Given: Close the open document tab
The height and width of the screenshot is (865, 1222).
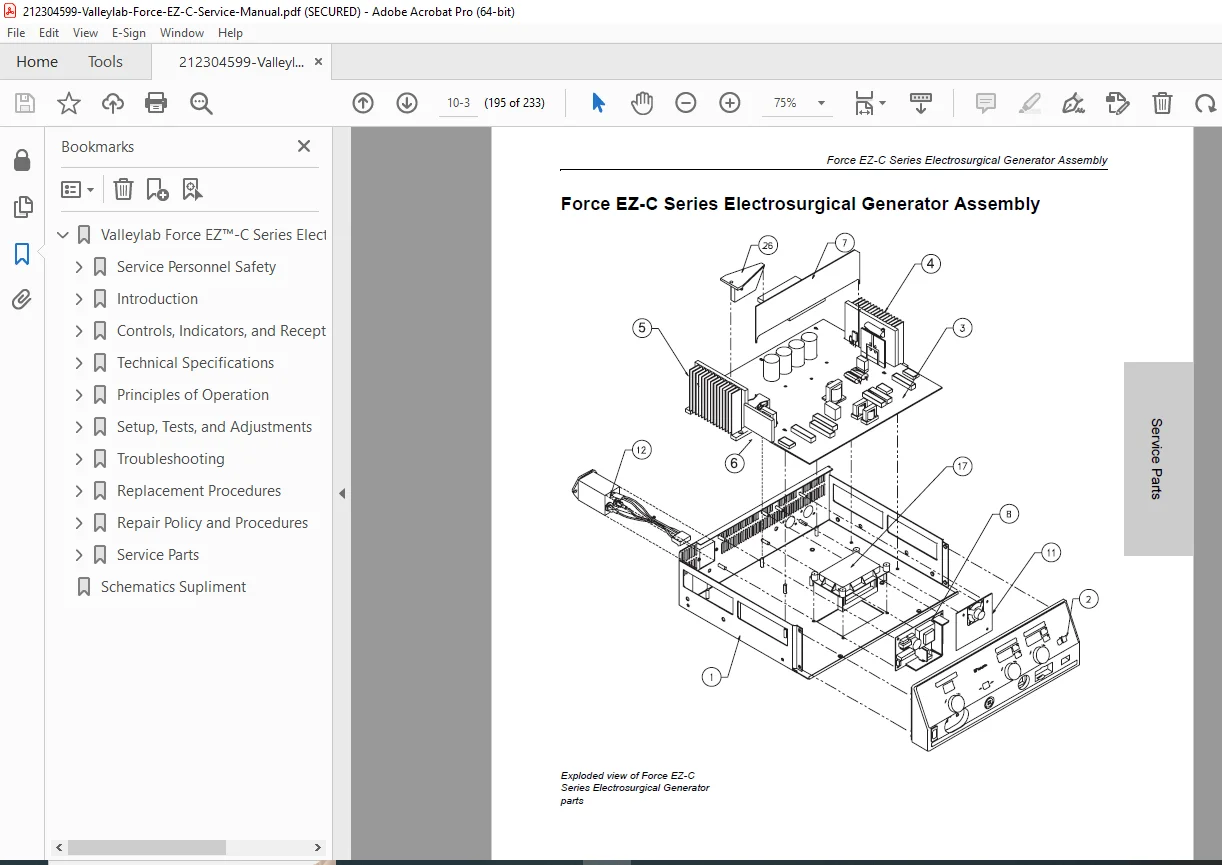Looking at the screenshot, I should (x=319, y=62).
